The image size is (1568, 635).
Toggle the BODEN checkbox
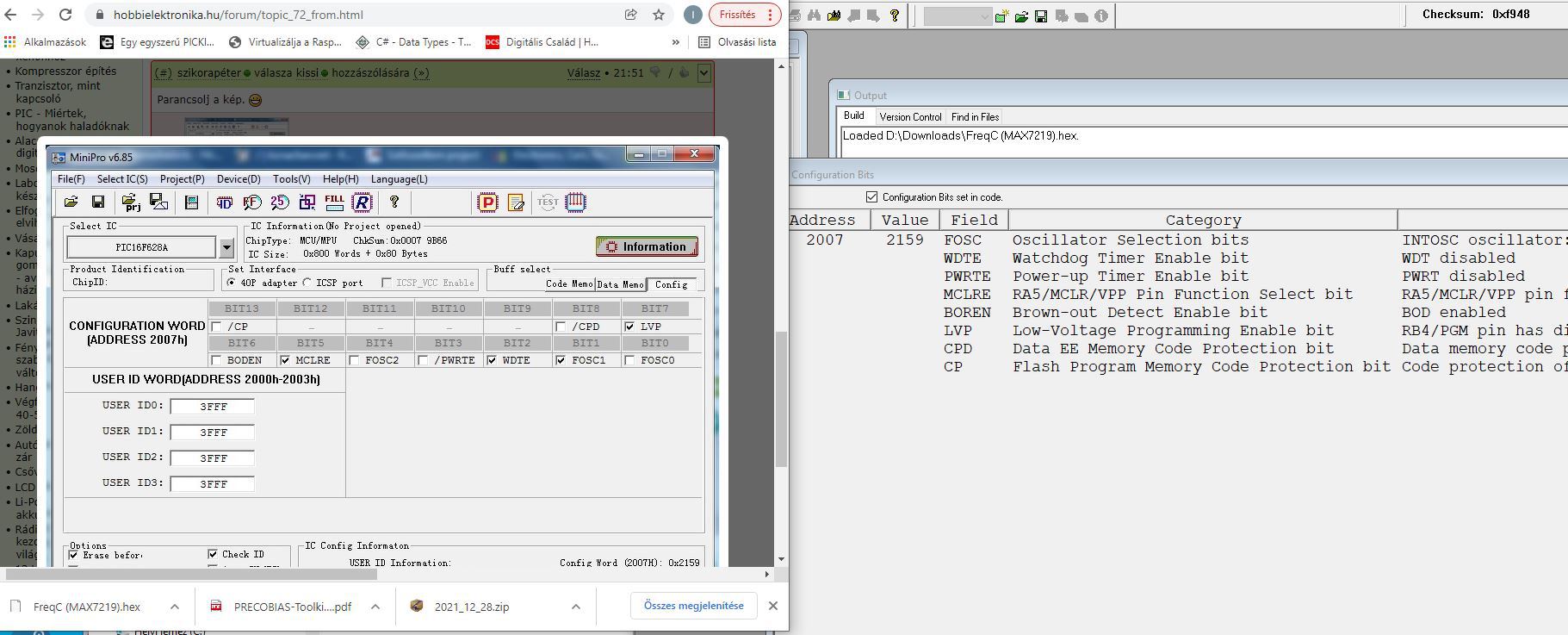[x=217, y=360]
